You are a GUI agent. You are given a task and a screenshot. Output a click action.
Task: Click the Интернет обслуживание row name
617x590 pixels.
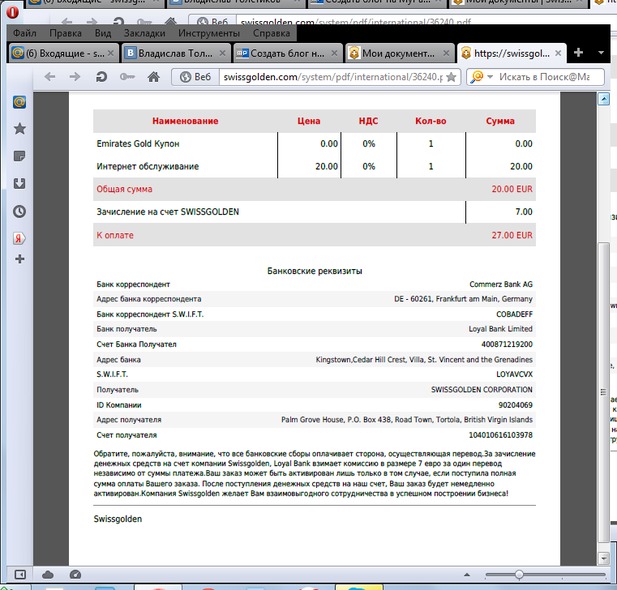tap(148, 166)
